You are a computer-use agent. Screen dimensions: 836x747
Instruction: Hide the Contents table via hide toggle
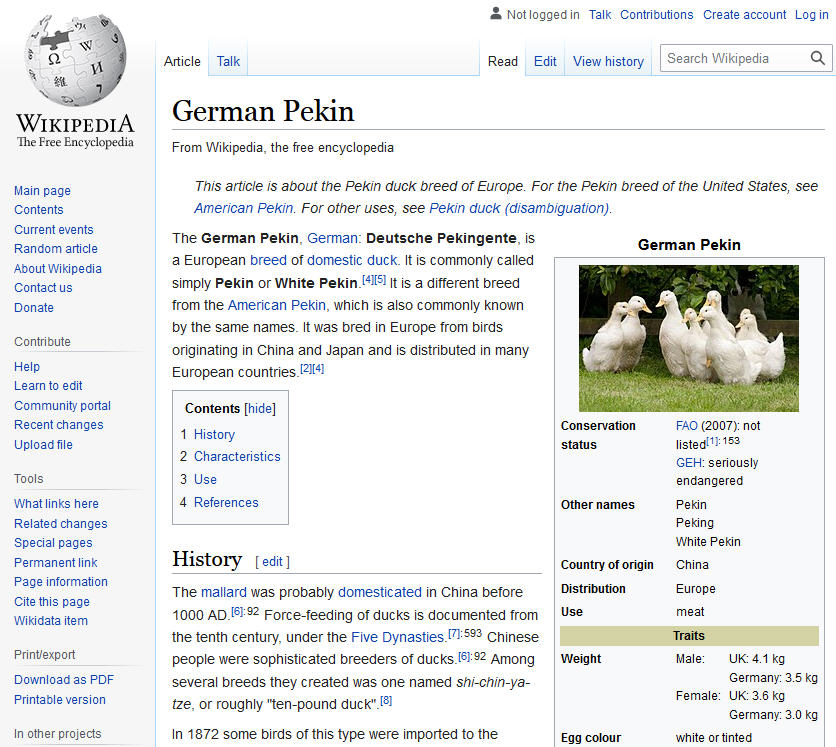260,408
